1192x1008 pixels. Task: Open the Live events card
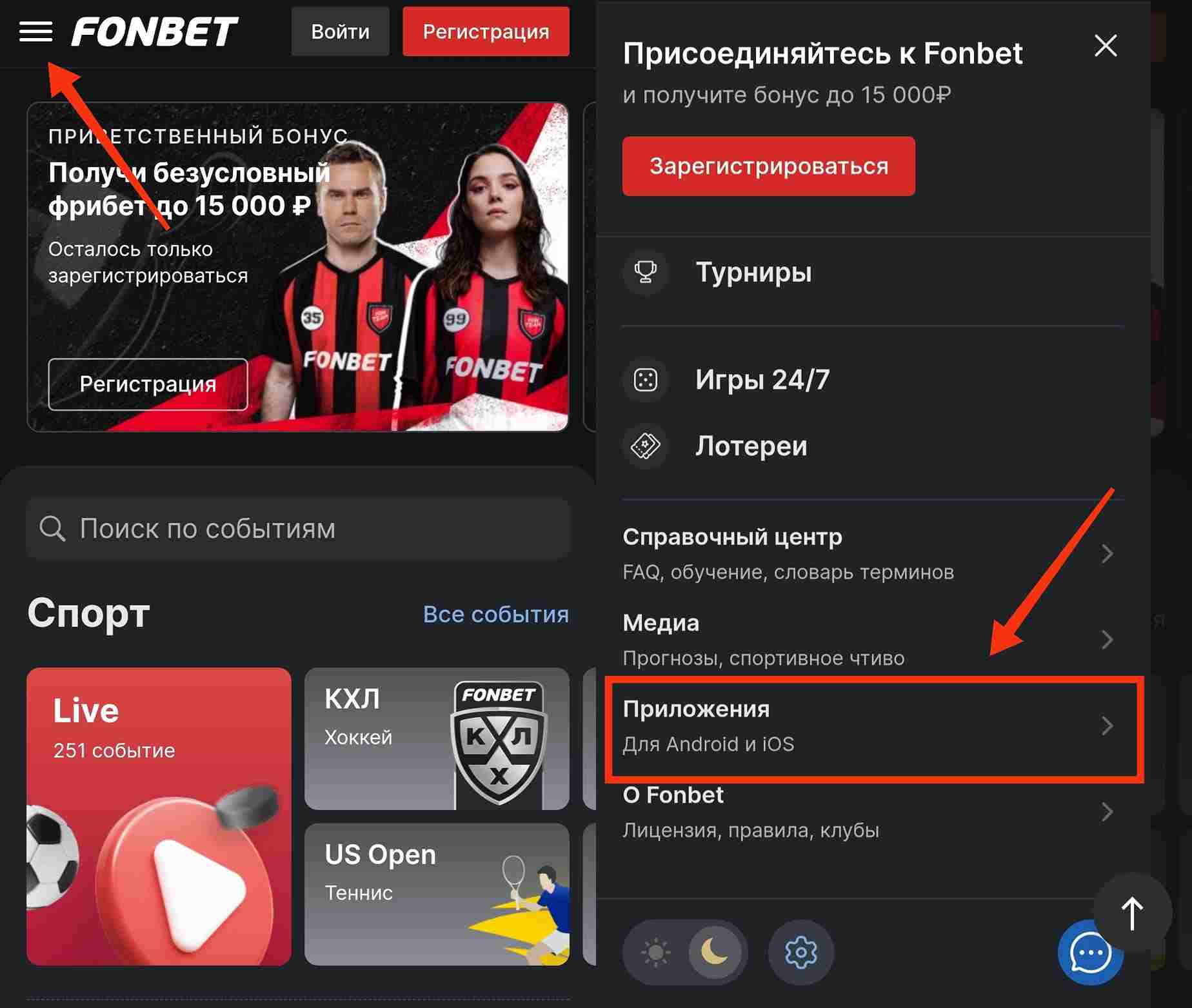click(159, 816)
